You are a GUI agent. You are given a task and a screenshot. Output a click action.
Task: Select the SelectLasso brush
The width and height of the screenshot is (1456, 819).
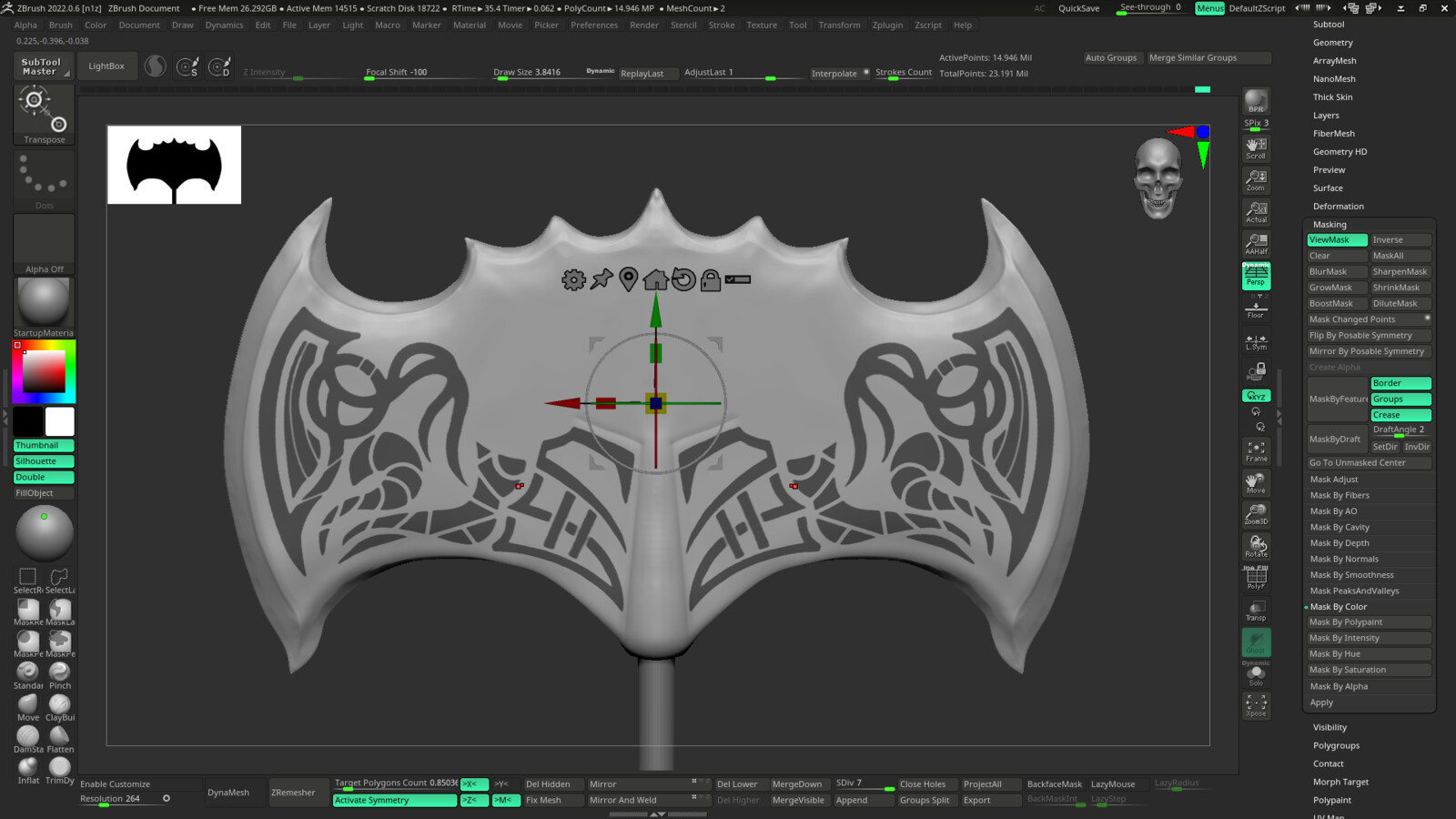pyautogui.click(x=60, y=581)
